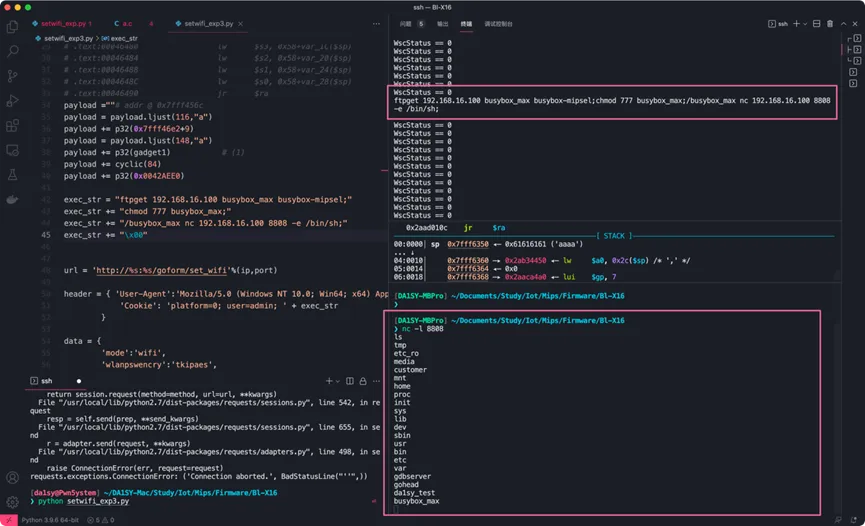Click gdbserver entry in listener output
The image size is (865, 526).
pyautogui.click(x=412, y=476)
